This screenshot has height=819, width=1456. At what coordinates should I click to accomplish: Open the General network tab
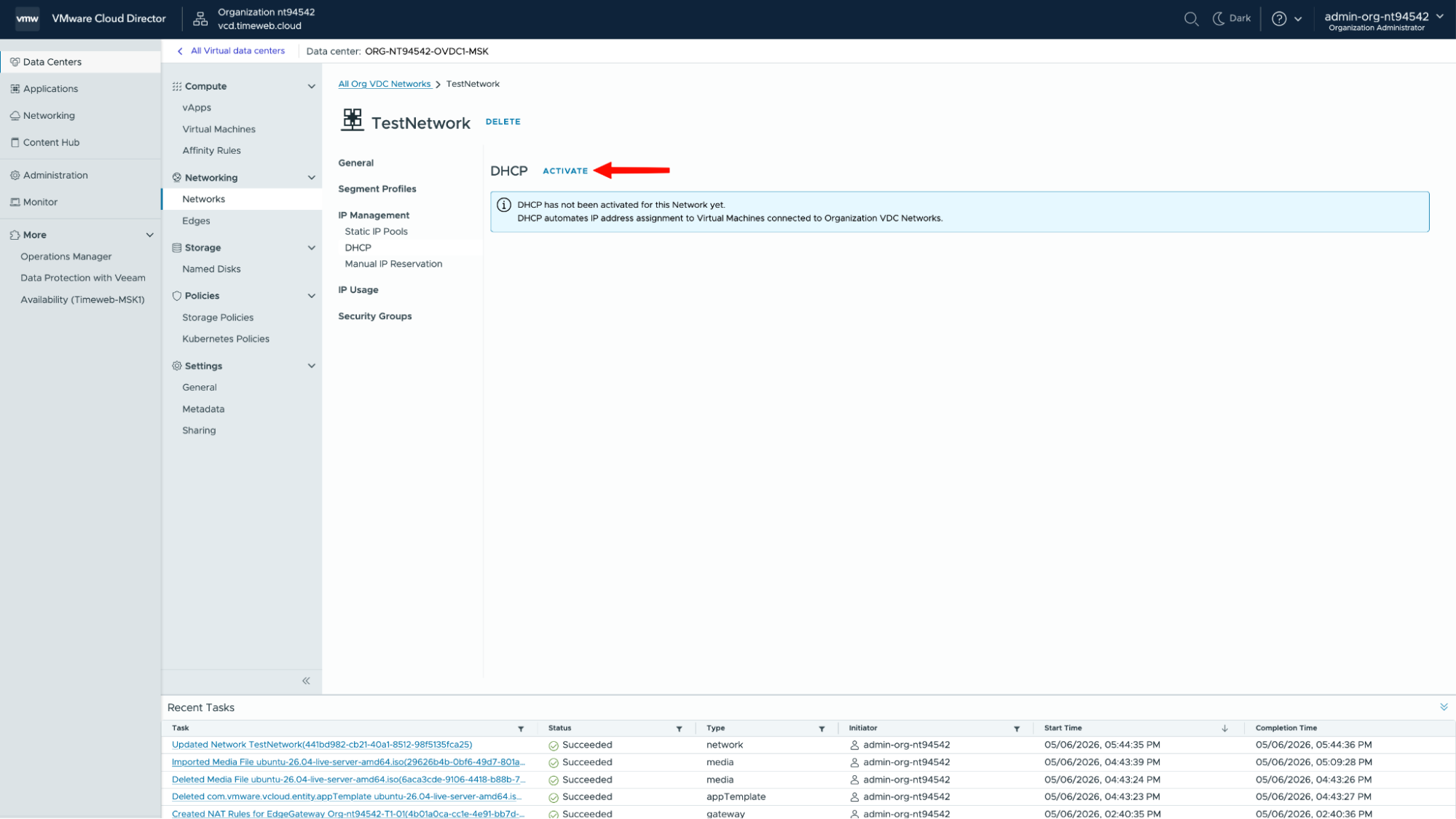pyautogui.click(x=355, y=163)
